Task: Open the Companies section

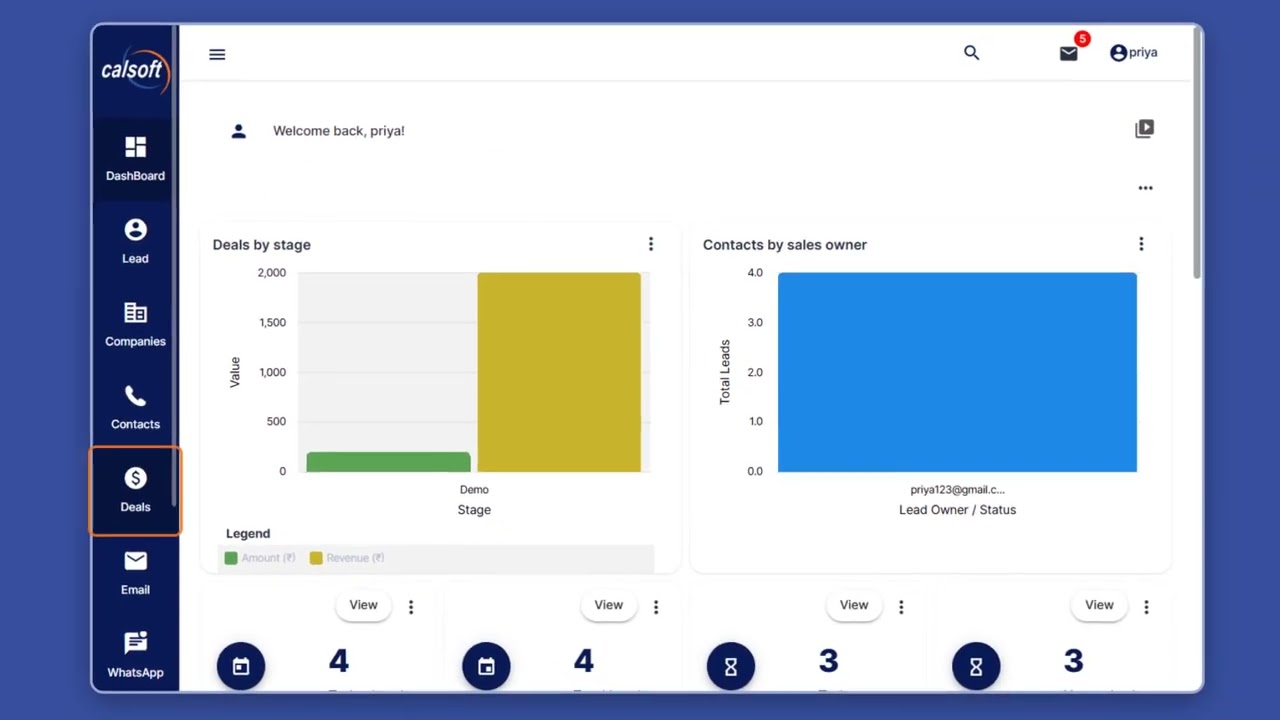Action: pyautogui.click(x=136, y=325)
